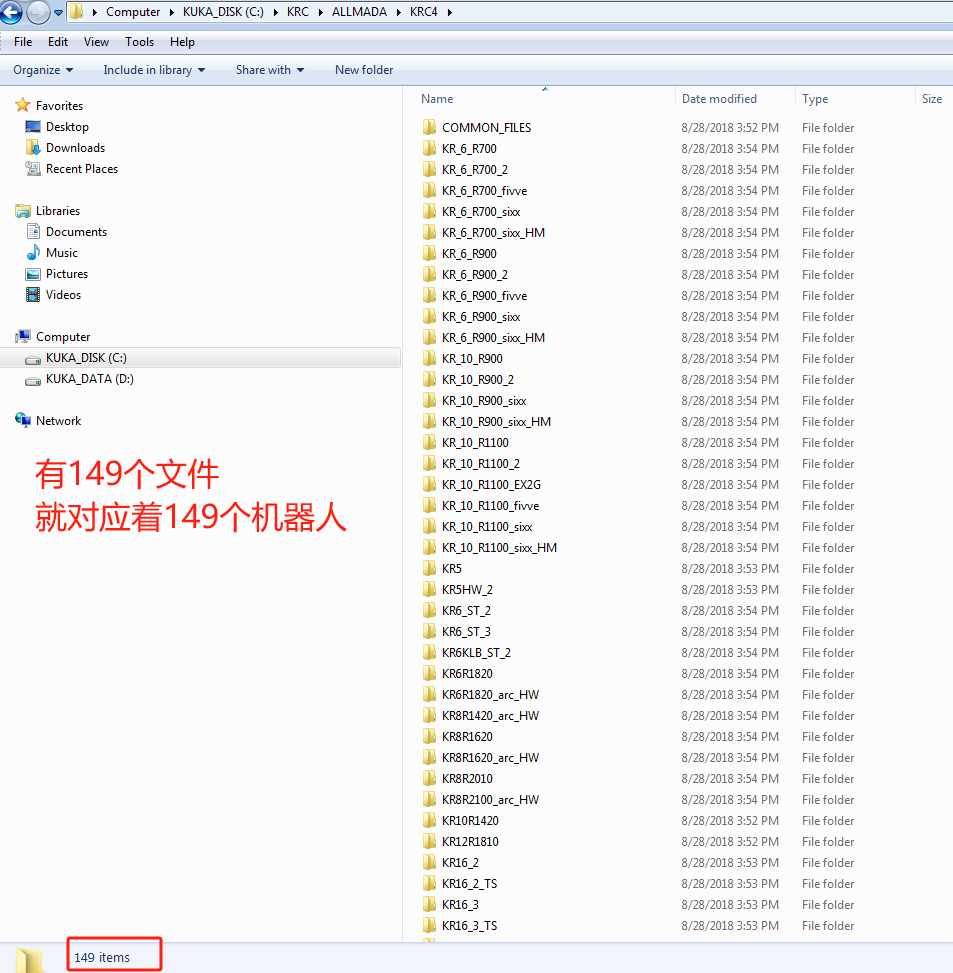Open the Share with dropdown

pos(268,70)
